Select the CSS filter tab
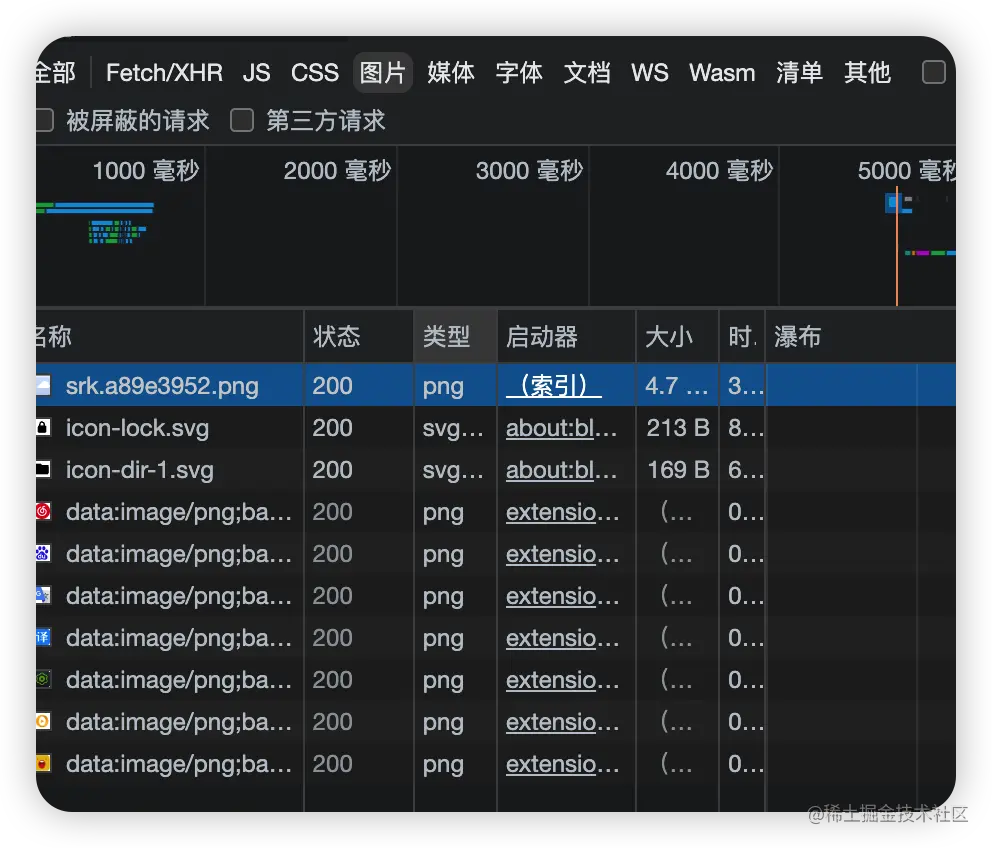The height and width of the screenshot is (848, 992). 314,73
